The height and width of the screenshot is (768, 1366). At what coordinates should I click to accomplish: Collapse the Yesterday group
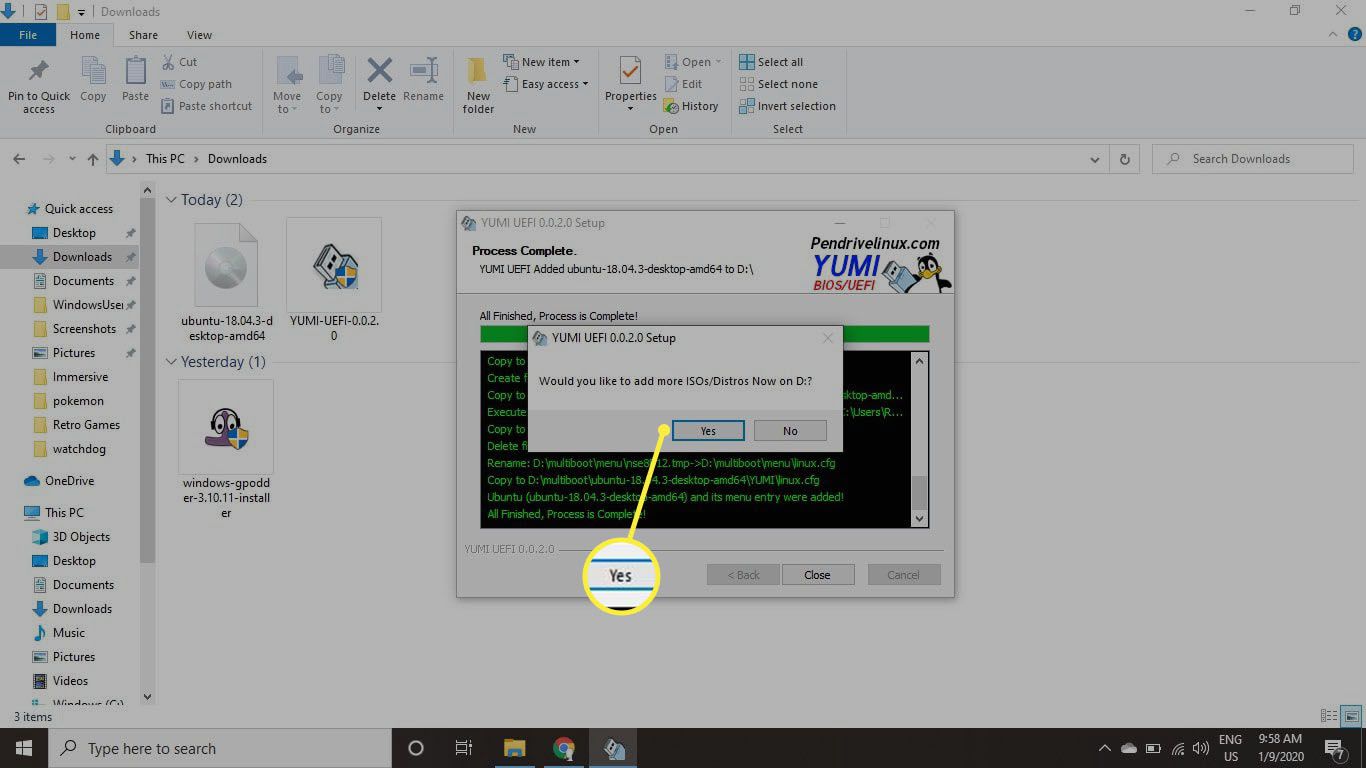[171, 362]
